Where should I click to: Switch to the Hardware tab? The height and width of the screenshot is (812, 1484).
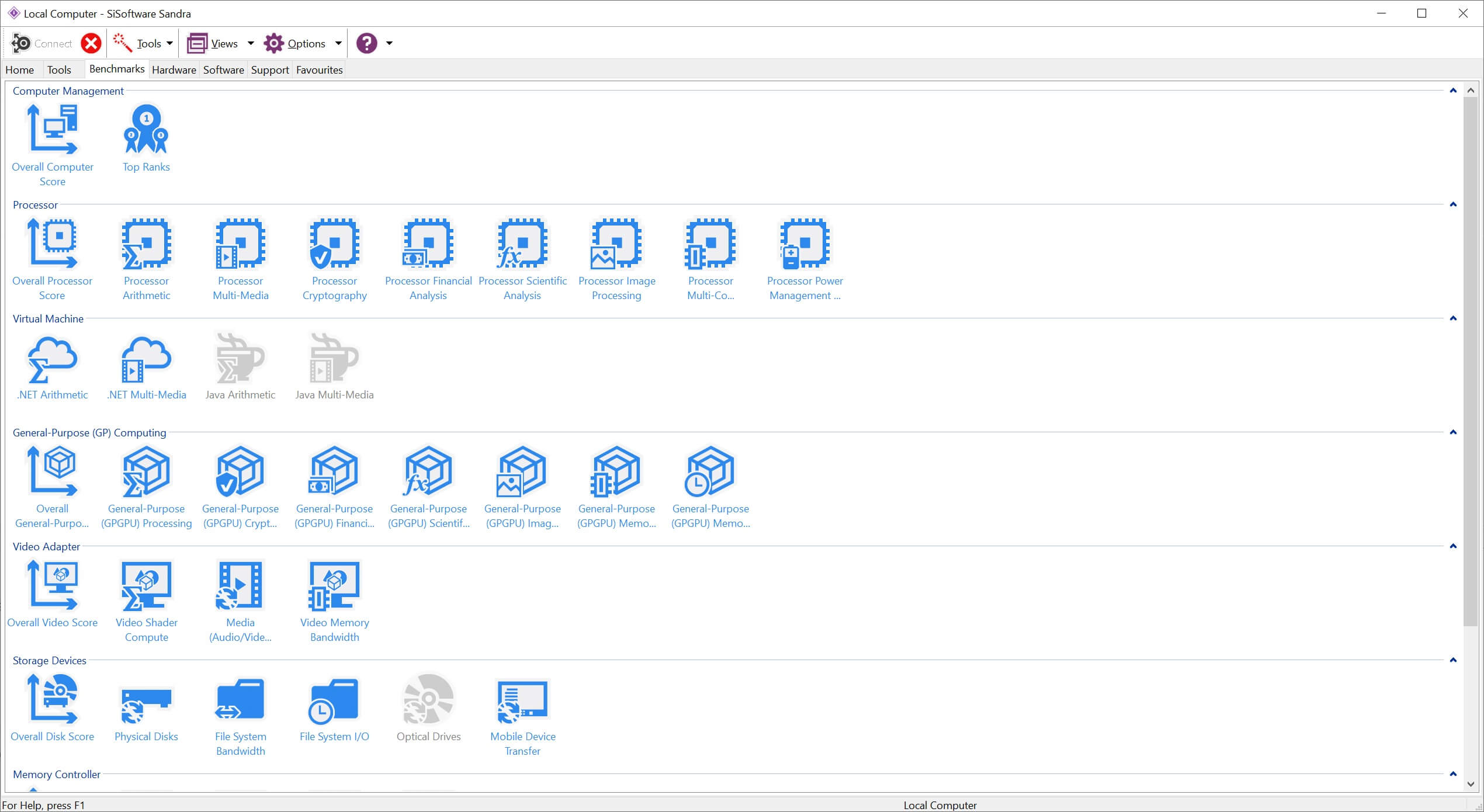tap(174, 70)
